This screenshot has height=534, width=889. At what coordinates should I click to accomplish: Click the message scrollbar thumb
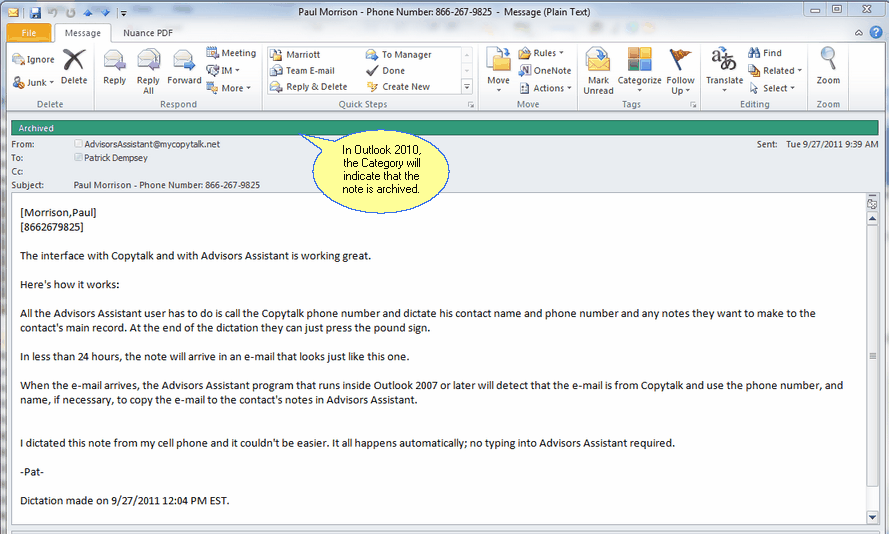tap(873, 355)
